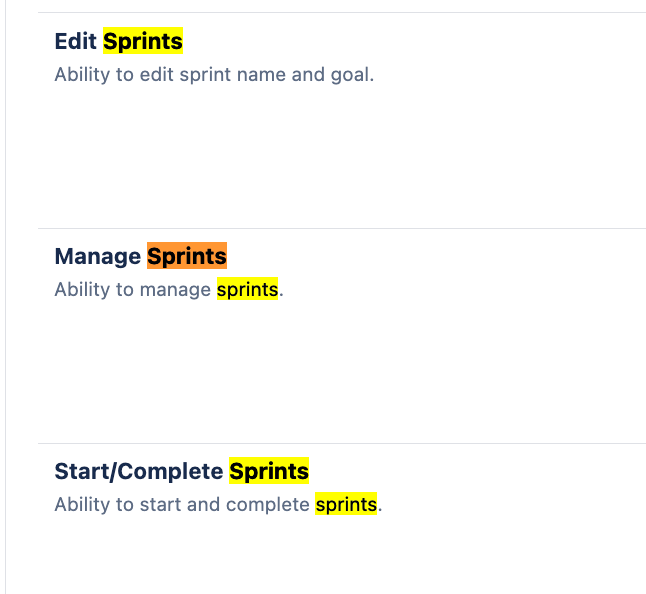Click the divider line above Manage Sprints
Viewport: 646px width, 594px height.
tap(342, 228)
